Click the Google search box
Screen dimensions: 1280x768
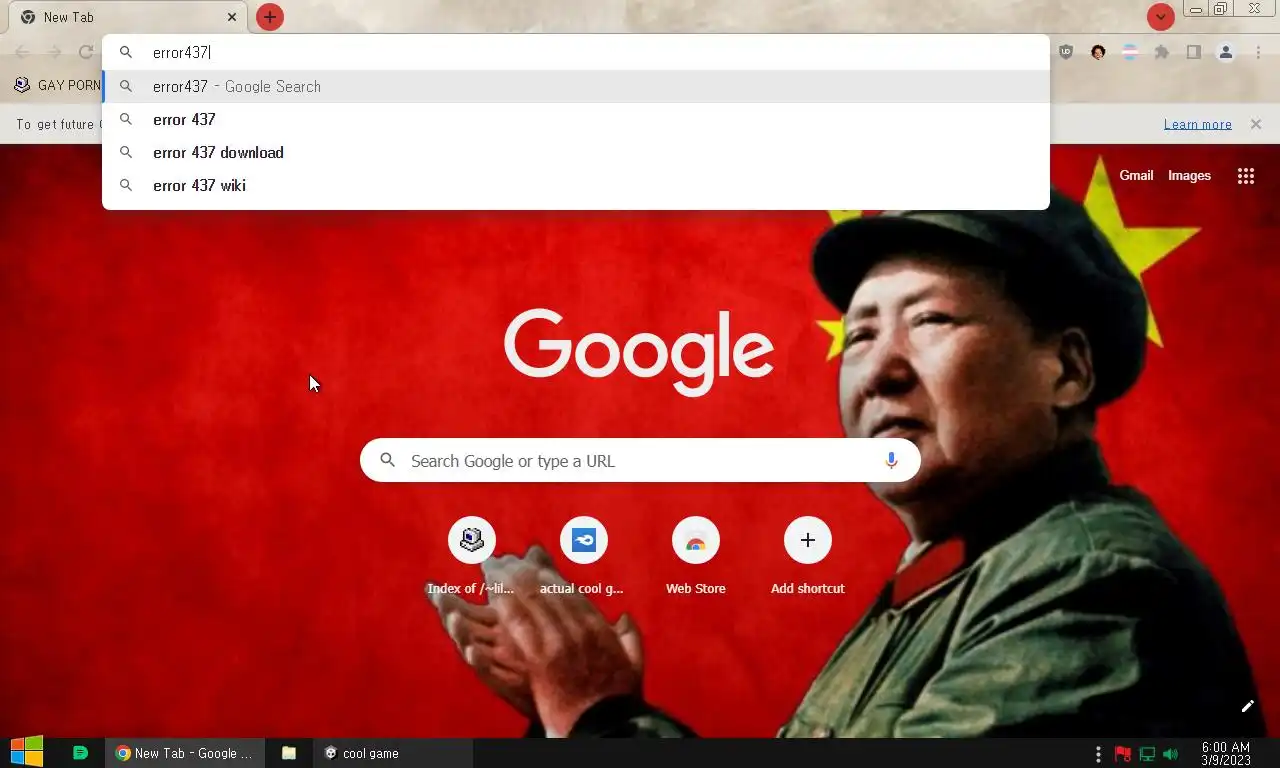coord(640,460)
